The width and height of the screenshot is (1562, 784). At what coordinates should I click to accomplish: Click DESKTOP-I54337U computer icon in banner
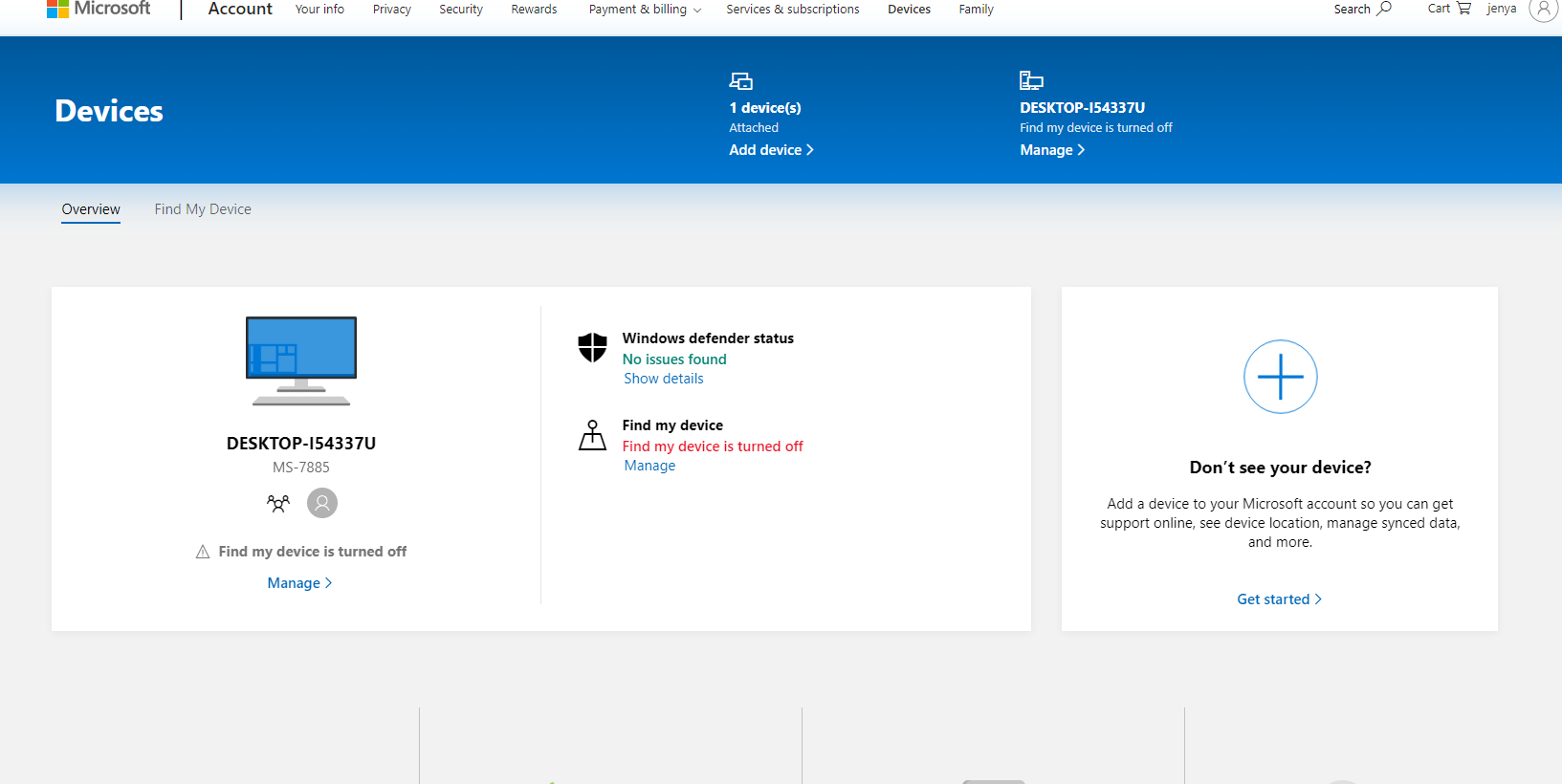[1031, 81]
